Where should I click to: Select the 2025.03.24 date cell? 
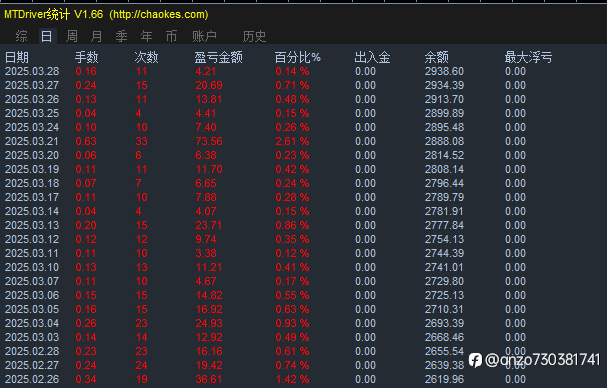point(32,127)
